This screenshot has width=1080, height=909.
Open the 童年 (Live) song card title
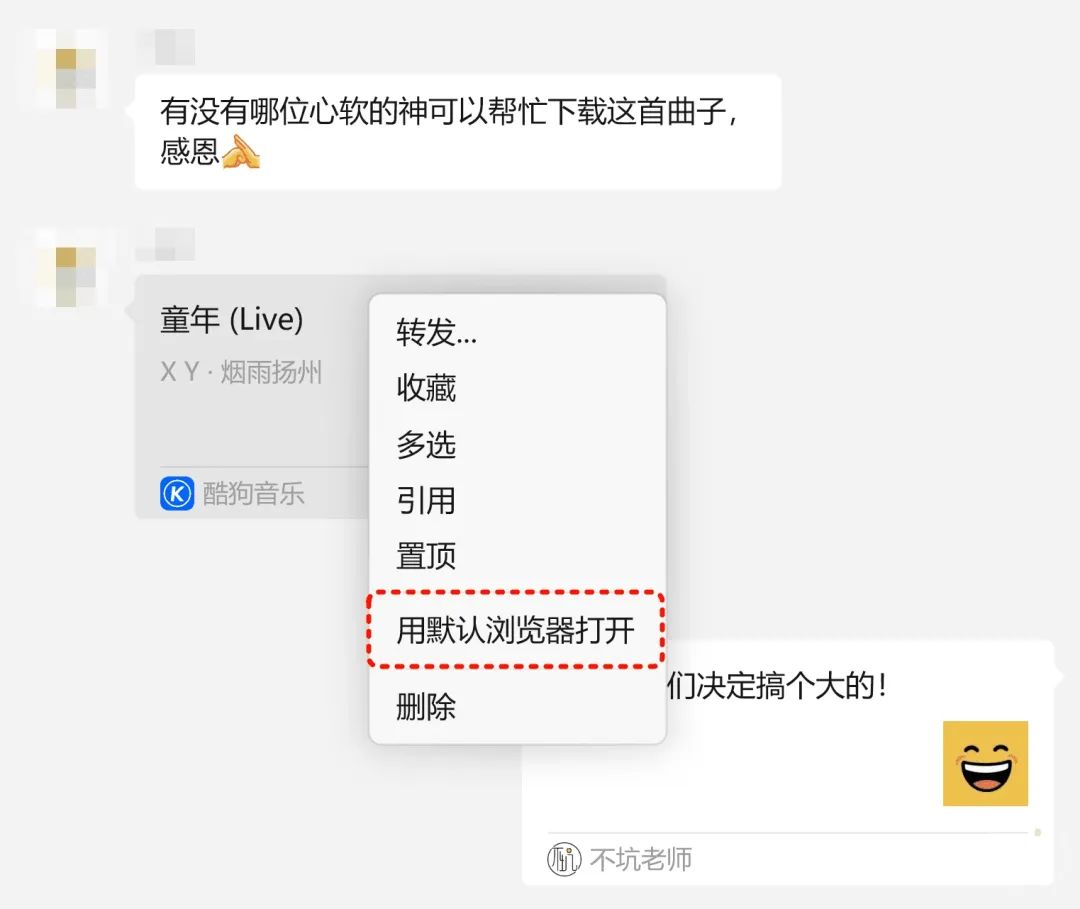coord(231,320)
